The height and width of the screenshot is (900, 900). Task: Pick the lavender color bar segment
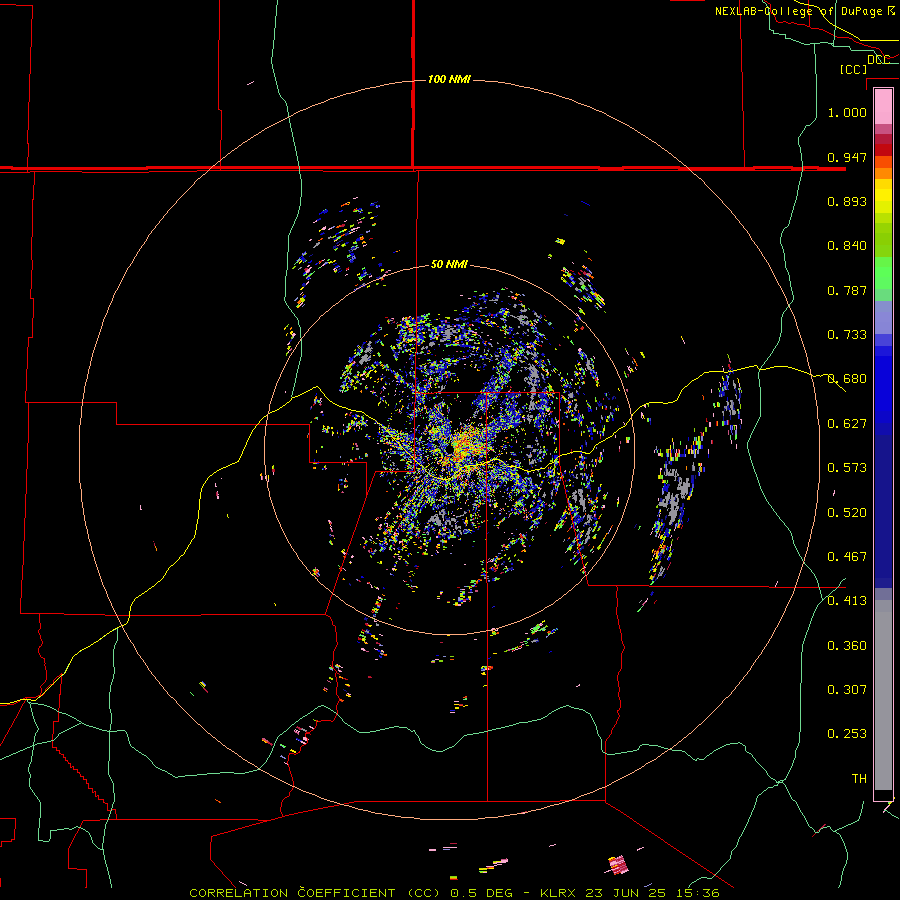click(883, 318)
